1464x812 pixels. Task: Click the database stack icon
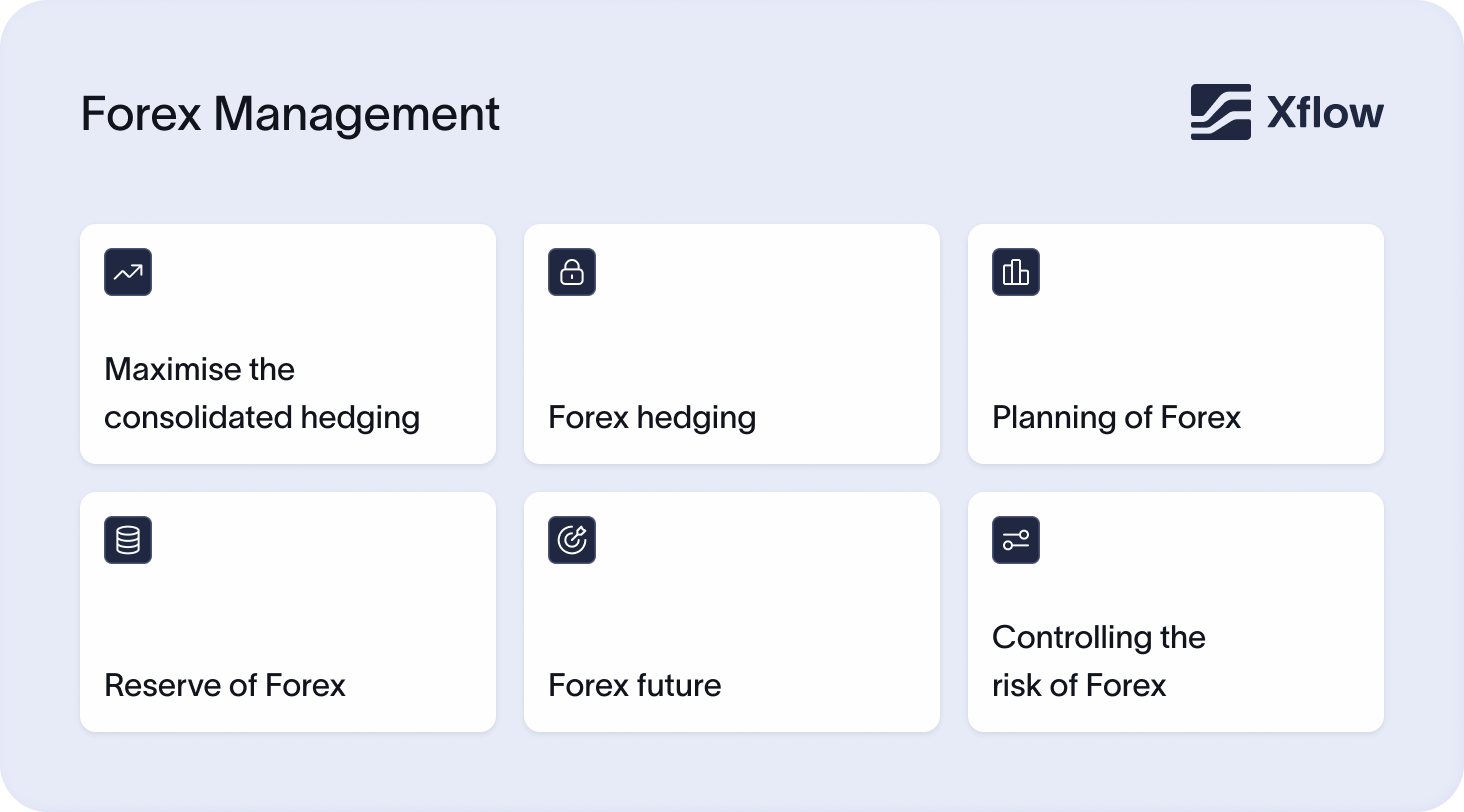tap(128, 540)
